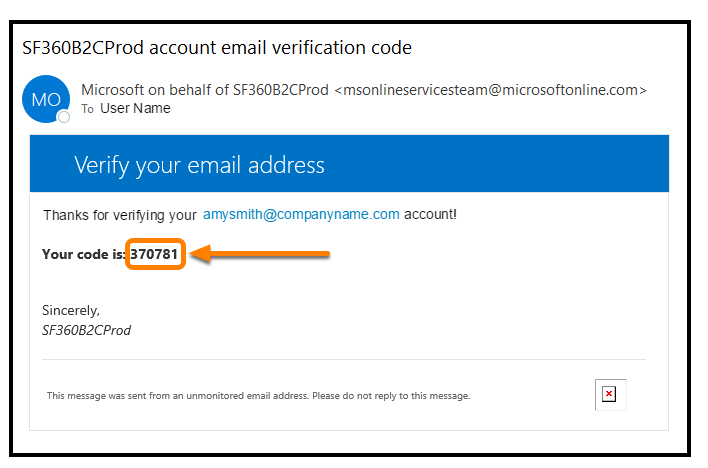This screenshot has height=468, width=708.
Task: Click the broken image placeholder icon
Action: 609,394
